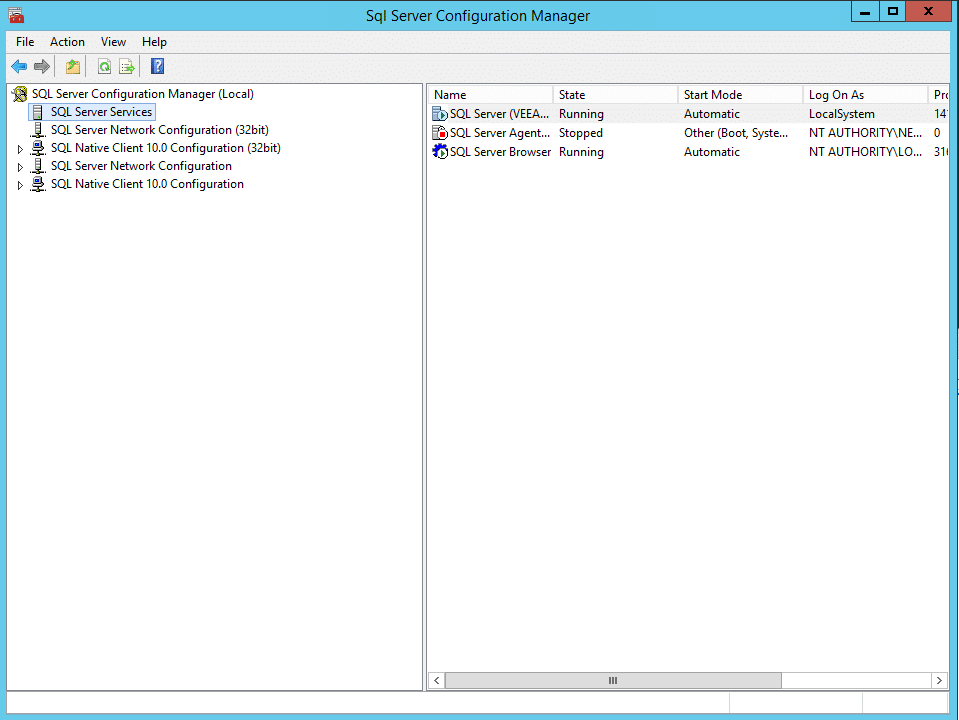Image resolution: width=959 pixels, height=720 pixels.
Task: Select SQL Server Configuration Manager (Local) root
Action: (143, 94)
